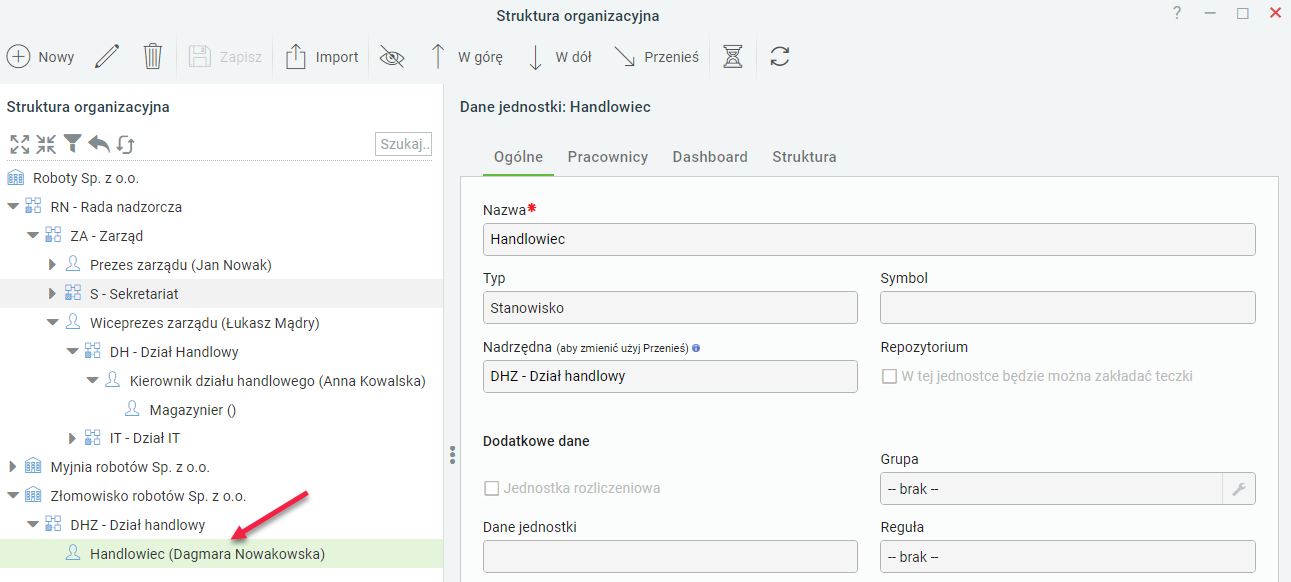The height and width of the screenshot is (582, 1291).
Task: Select Roboty Sp. z o.o. company node
Action: [x=86, y=178]
